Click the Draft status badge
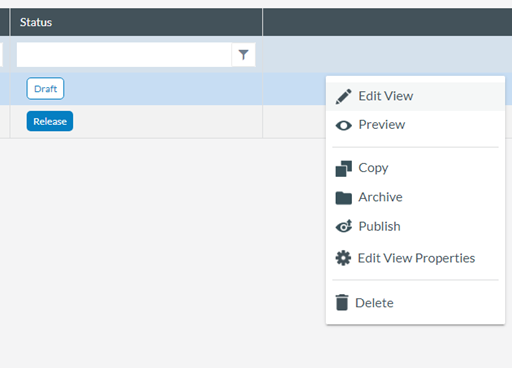The width and height of the screenshot is (512, 368). click(x=45, y=89)
